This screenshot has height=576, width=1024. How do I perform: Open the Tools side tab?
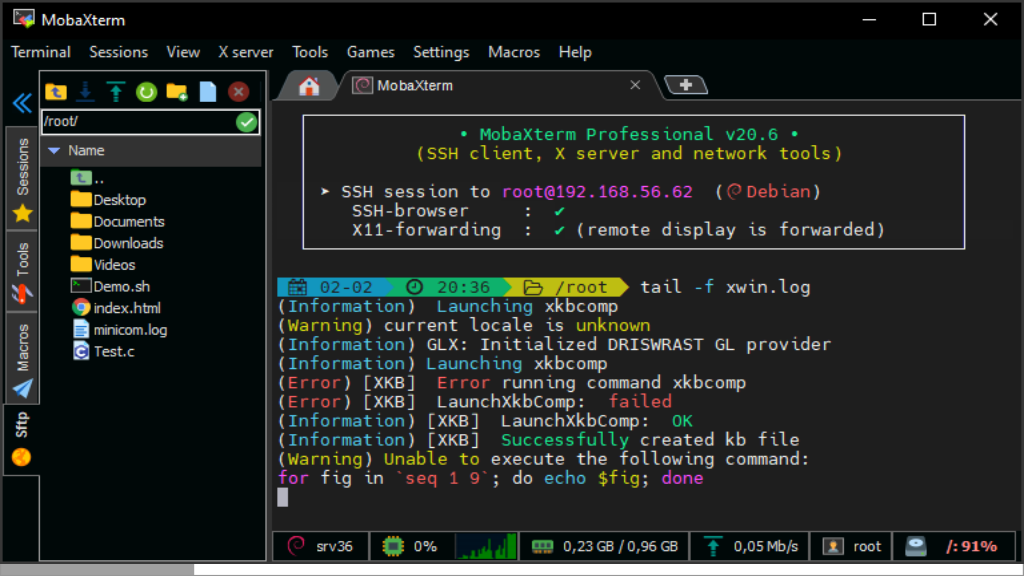pos(22,271)
